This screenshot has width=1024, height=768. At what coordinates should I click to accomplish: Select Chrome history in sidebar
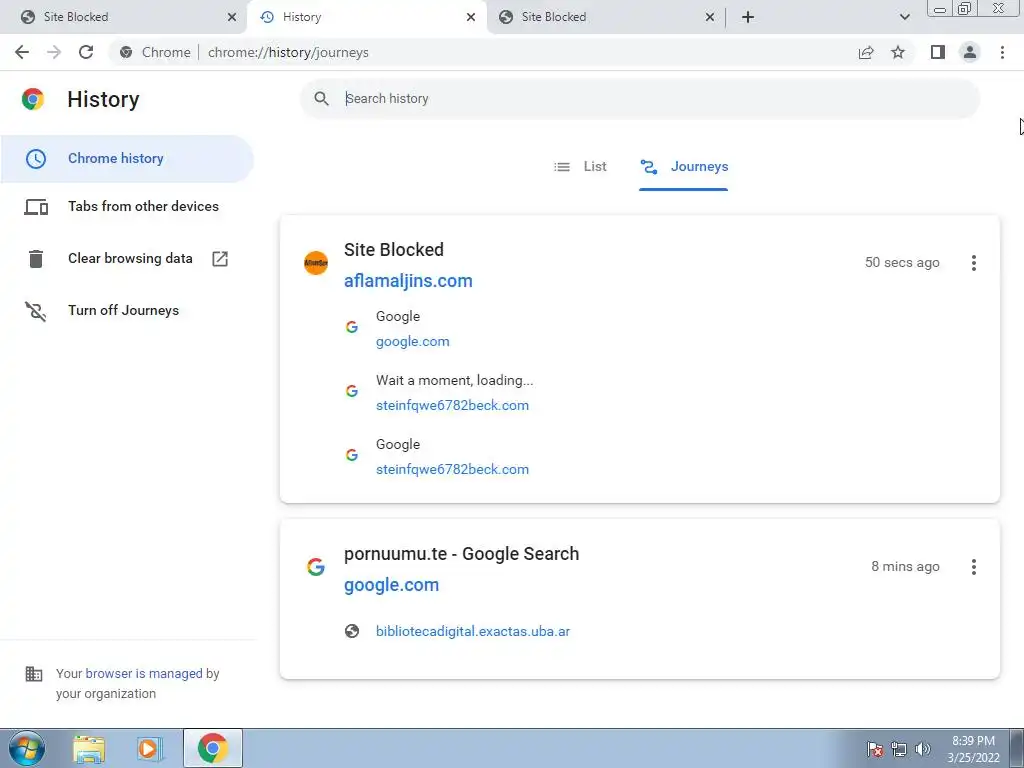click(x=127, y=159)
